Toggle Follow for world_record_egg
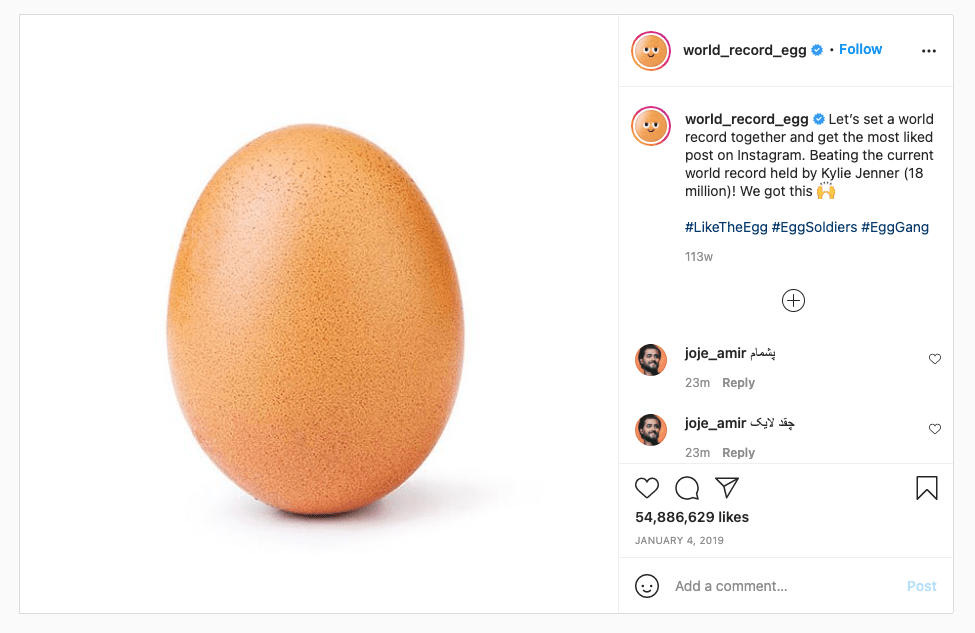The width and height of the screenshot is (975, 633). click(860, 49)
